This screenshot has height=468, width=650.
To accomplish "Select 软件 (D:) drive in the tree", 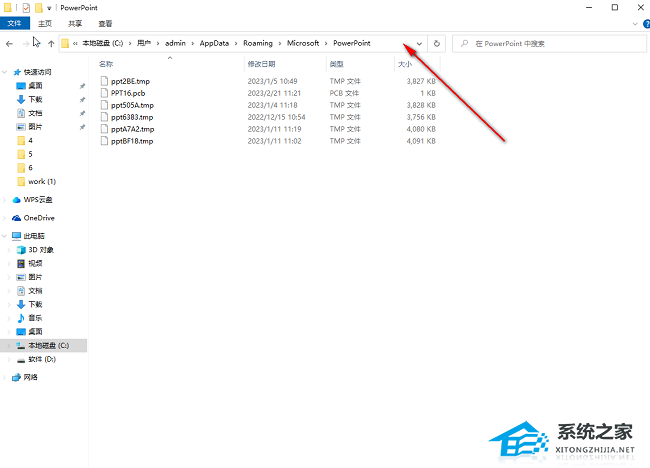I will point(42,359).
